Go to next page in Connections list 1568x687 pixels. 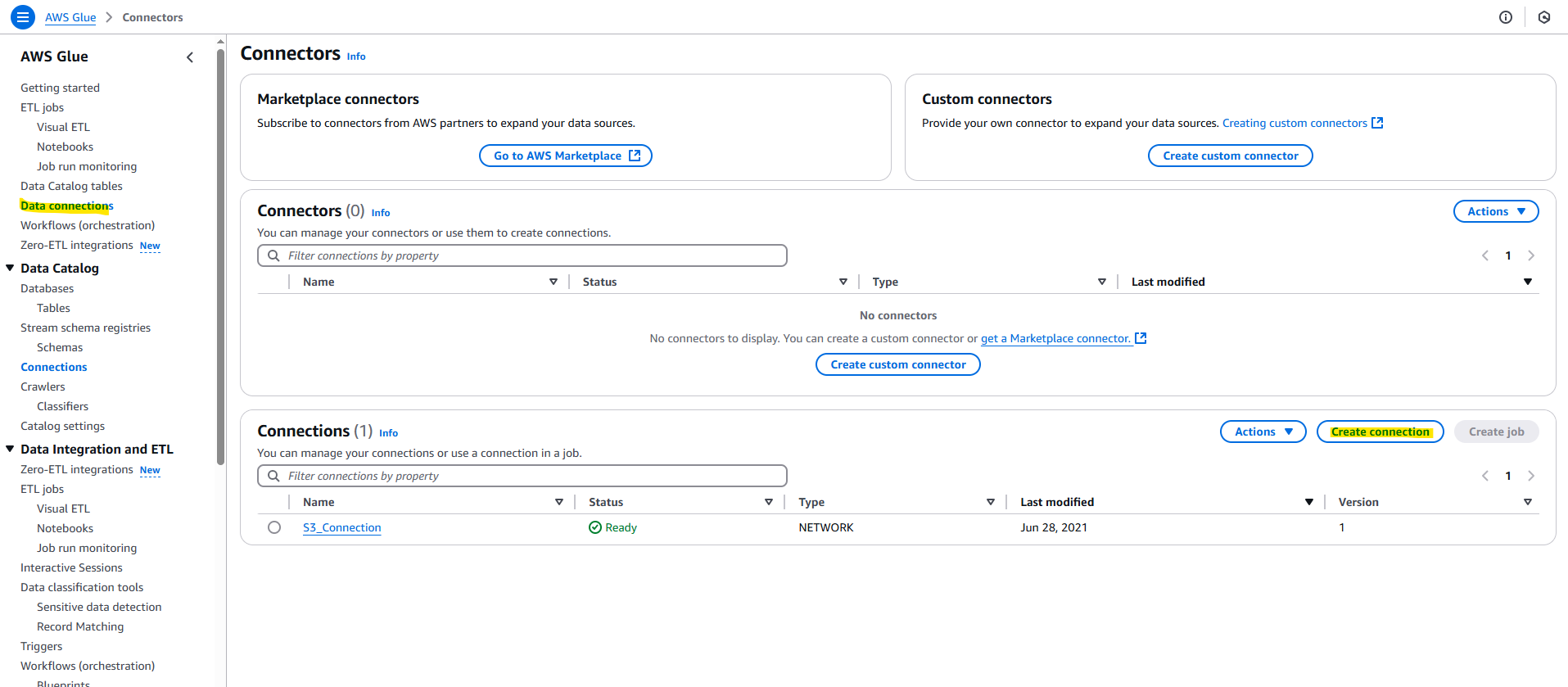pyautogui.click(x=1530, y=476)
